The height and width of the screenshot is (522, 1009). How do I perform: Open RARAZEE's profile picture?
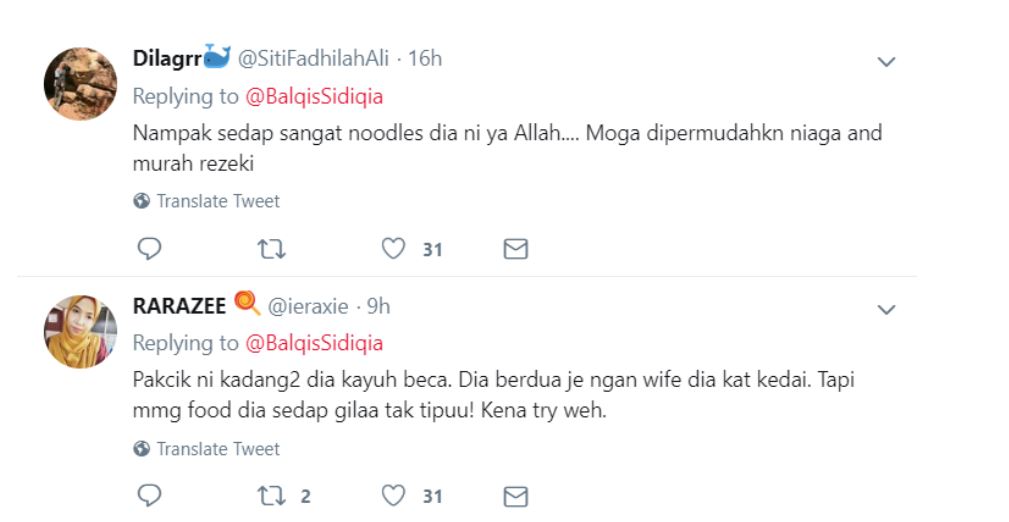tap(80, 331)
